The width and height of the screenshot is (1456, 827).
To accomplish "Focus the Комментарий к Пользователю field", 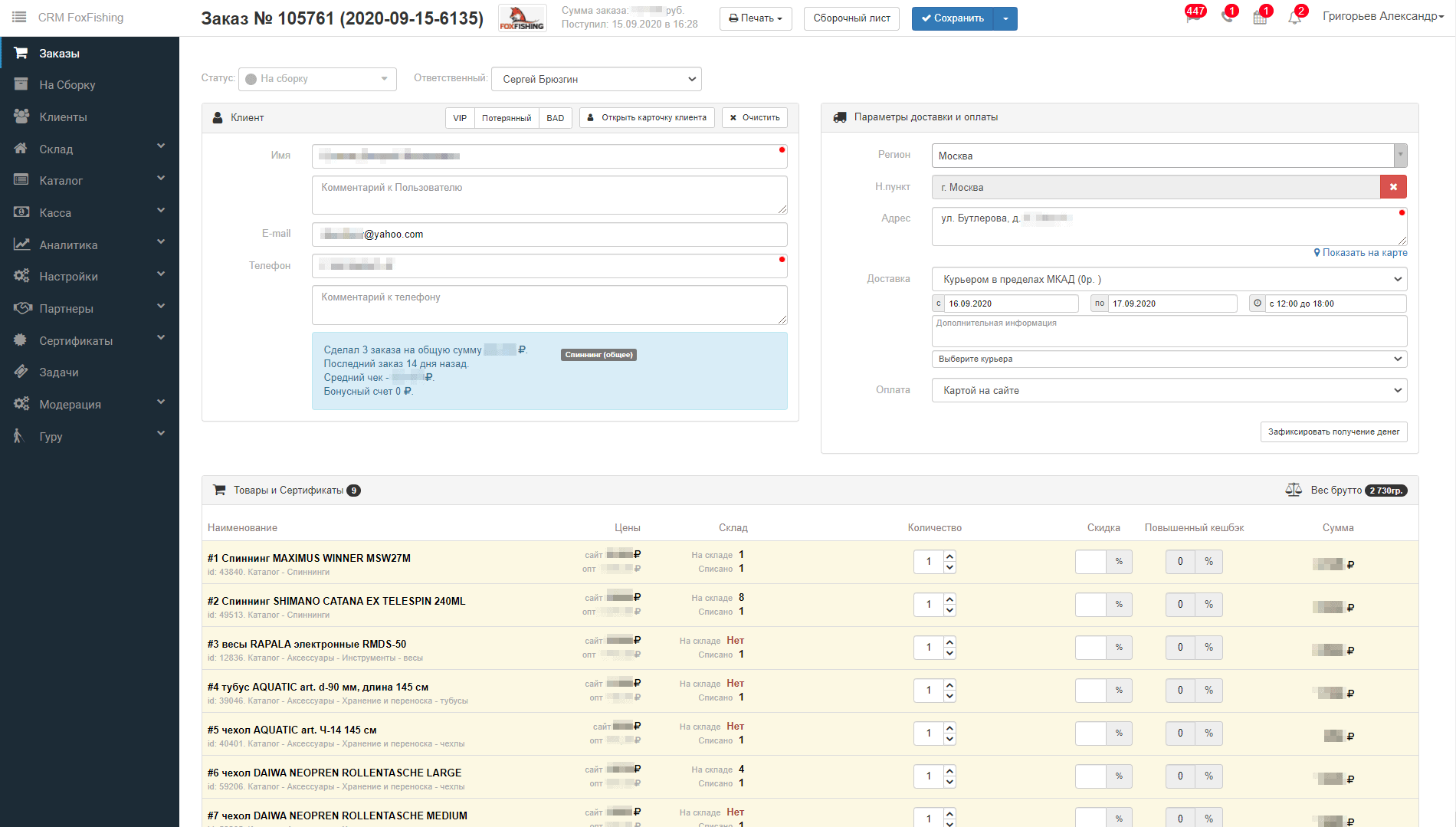I will (549, 195).
